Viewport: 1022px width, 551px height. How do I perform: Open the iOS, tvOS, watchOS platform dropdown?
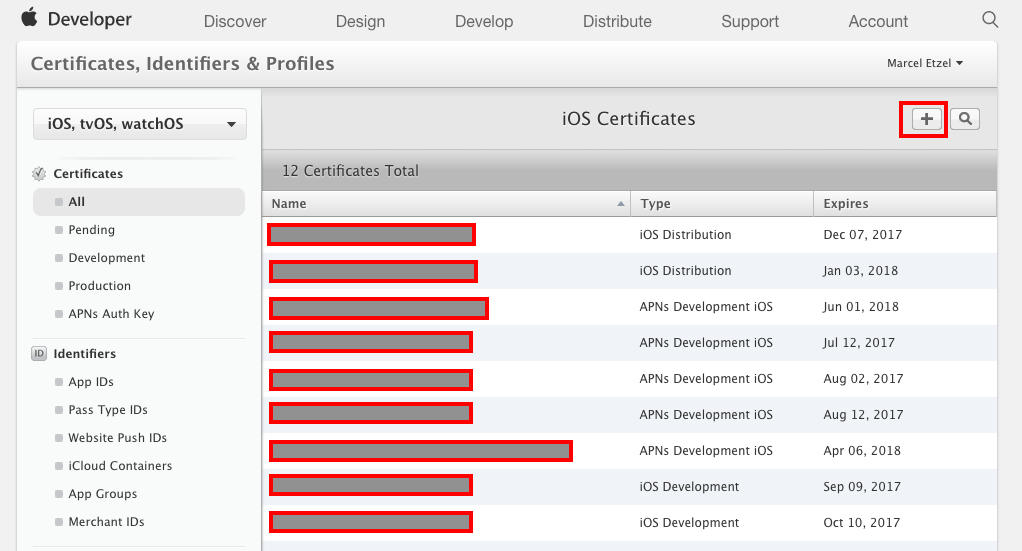click(x=139, y=124)
